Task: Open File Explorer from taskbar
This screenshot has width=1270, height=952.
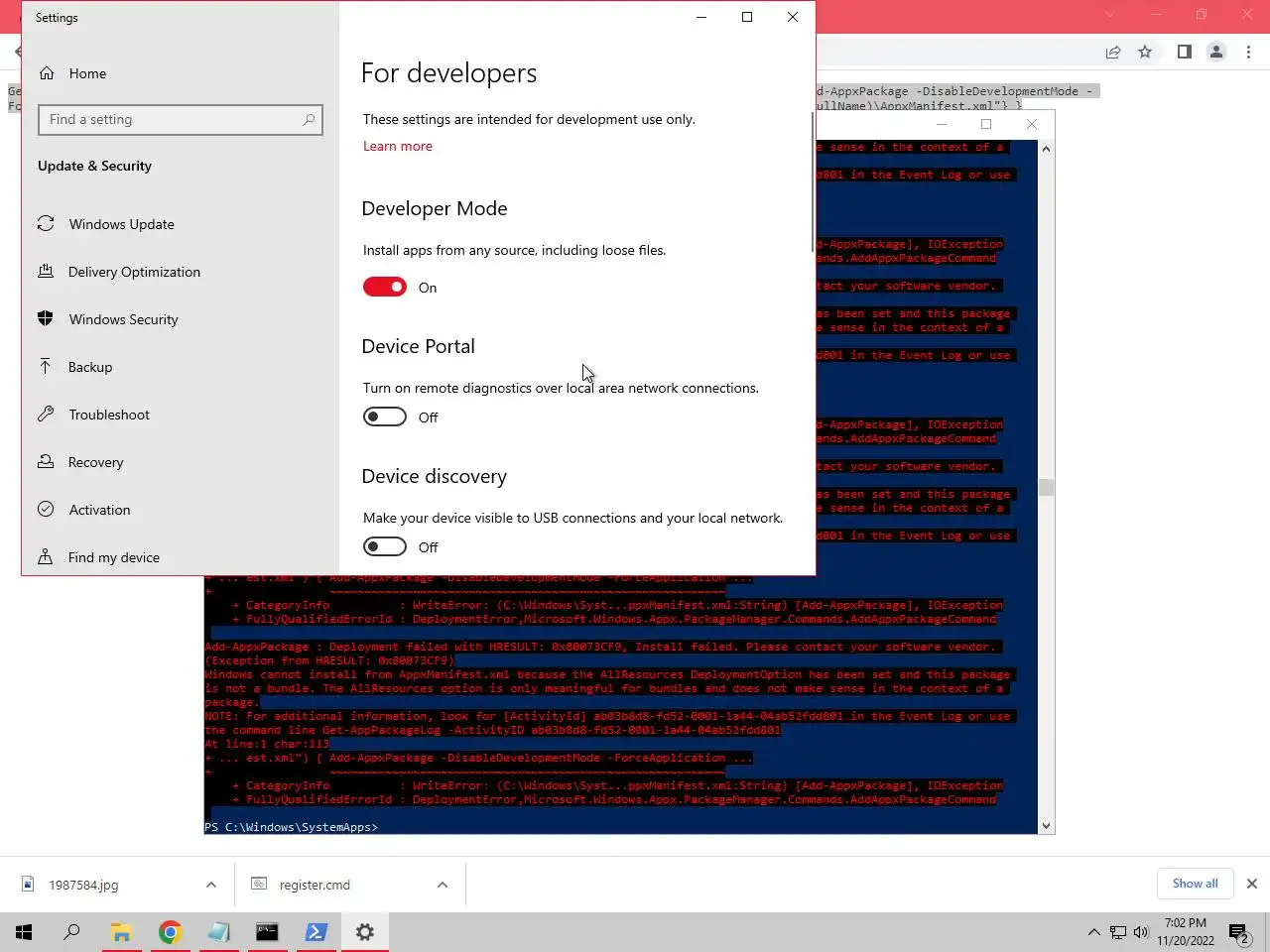Action: click(x=121, y=932)
